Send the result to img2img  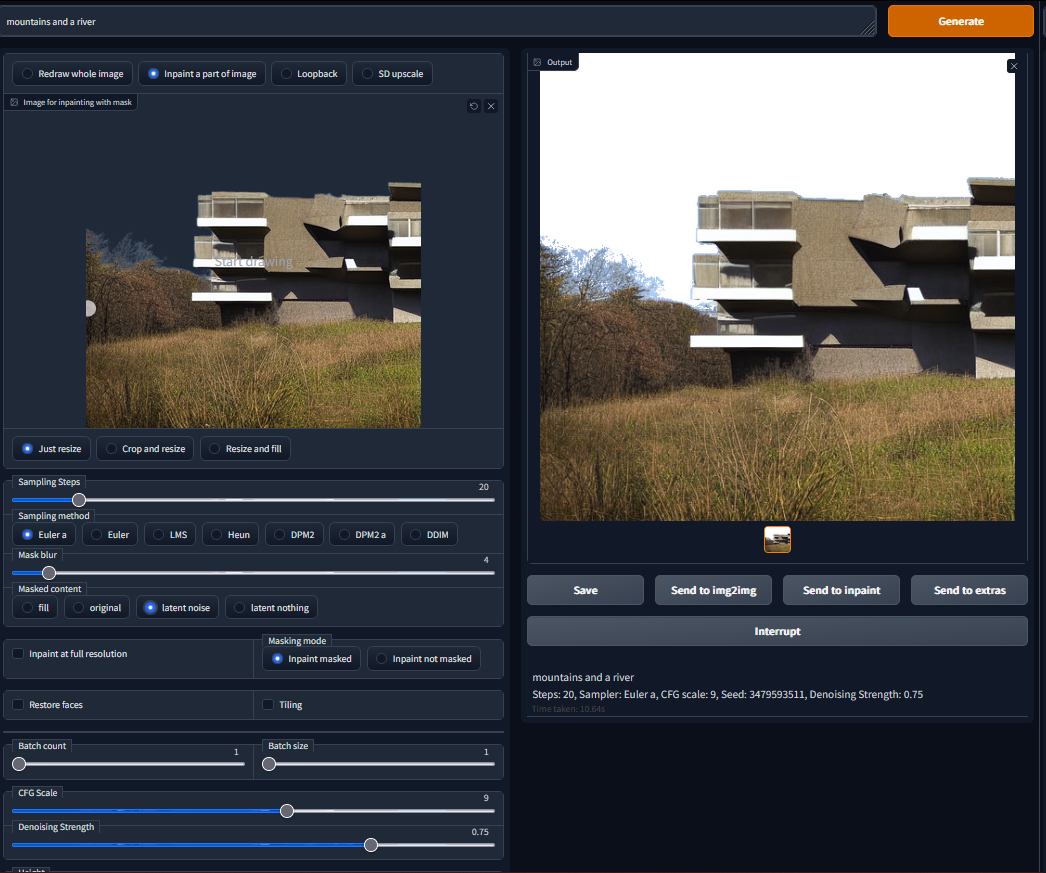[x=713, y=590]
